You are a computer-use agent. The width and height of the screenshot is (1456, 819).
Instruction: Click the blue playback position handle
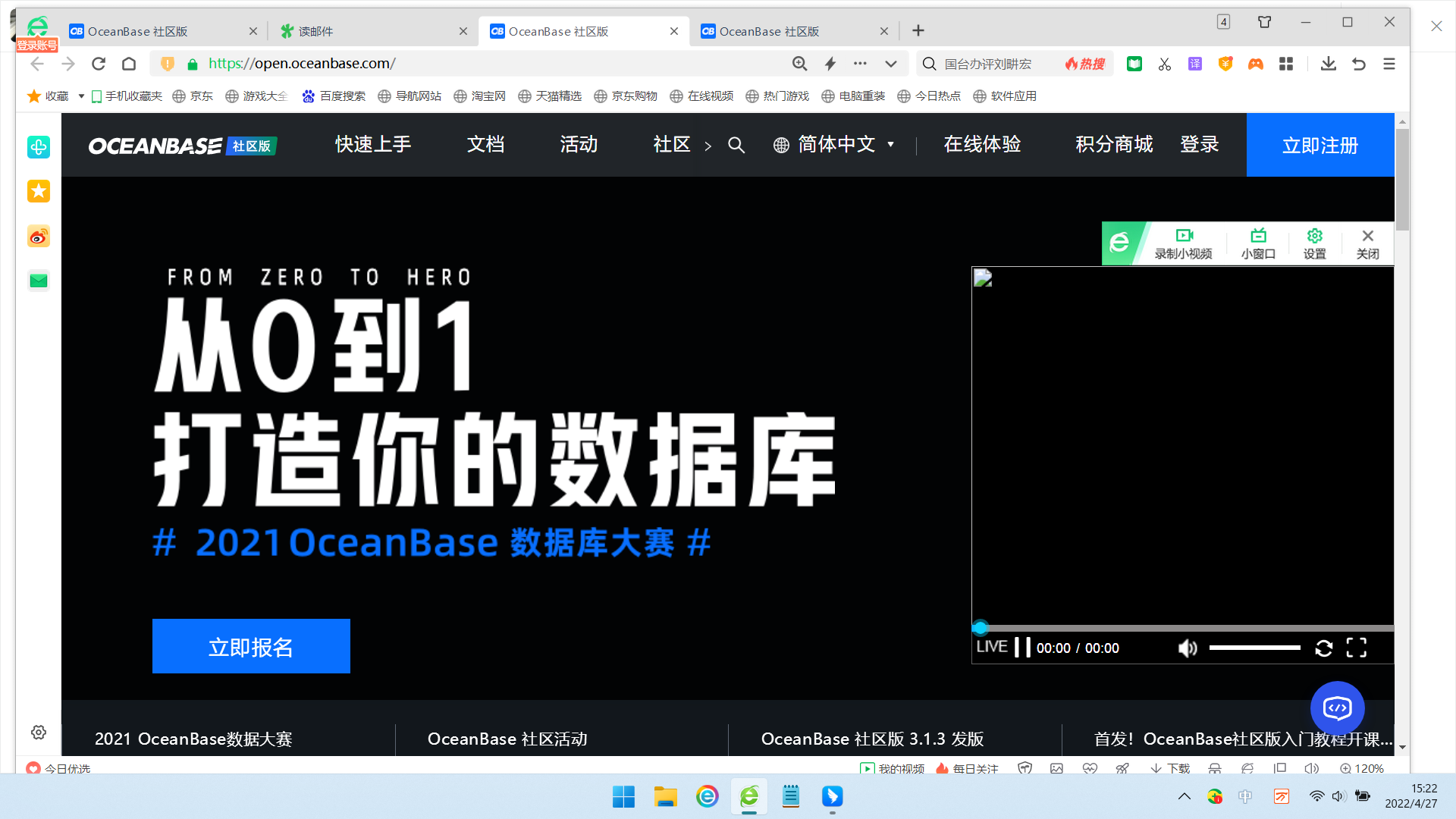[980, 628]
